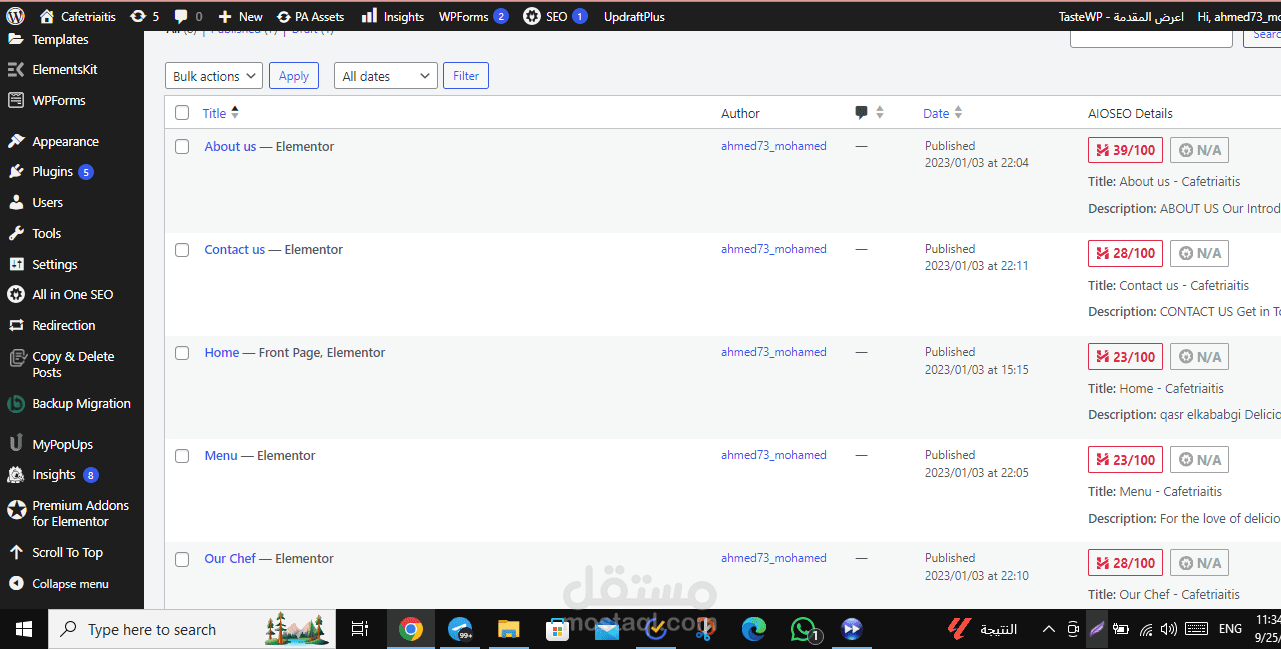Open the SEO admin bar menu
1281x649 pixels.
555,16
